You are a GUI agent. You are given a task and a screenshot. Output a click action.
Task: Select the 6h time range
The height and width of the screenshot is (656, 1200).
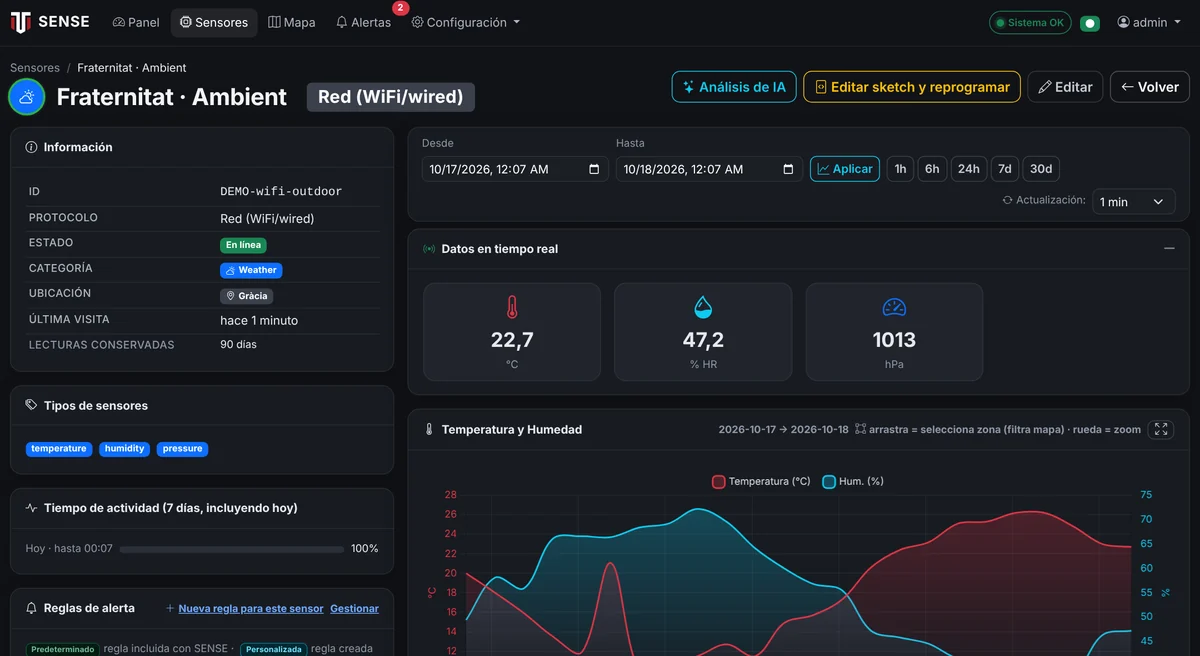932,169
